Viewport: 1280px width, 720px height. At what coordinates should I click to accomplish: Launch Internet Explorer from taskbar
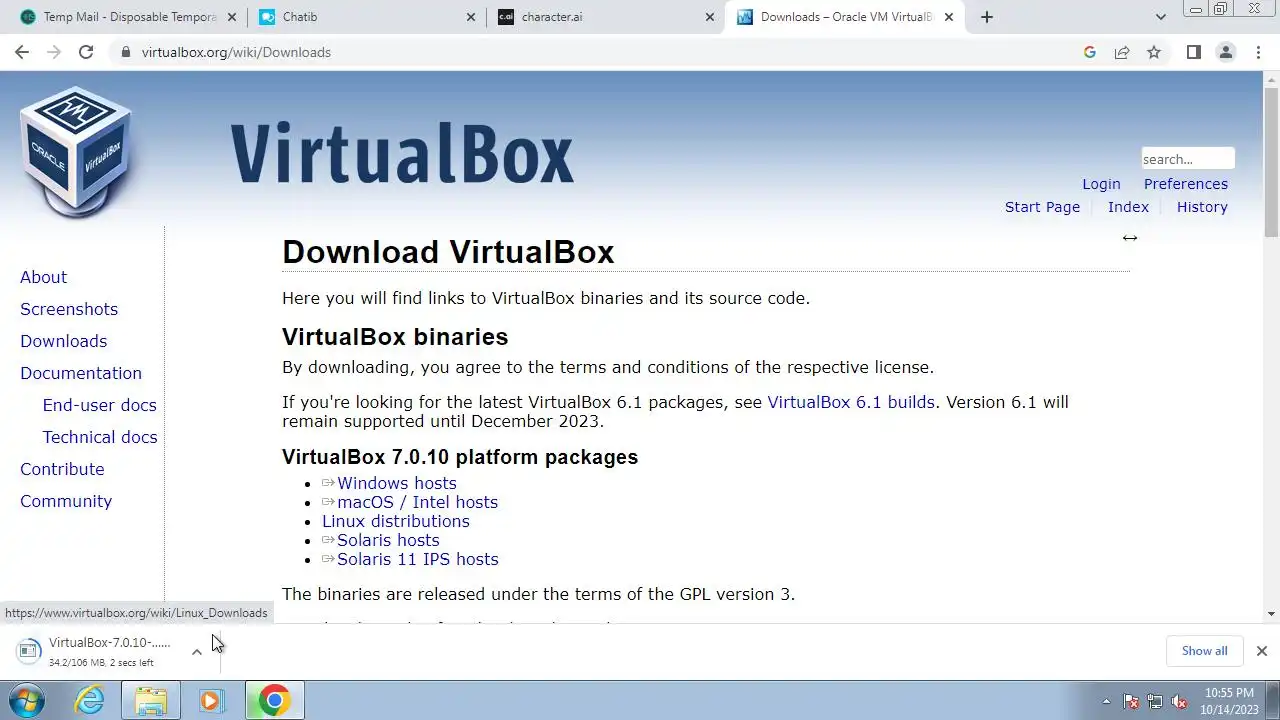coord(90,701)
